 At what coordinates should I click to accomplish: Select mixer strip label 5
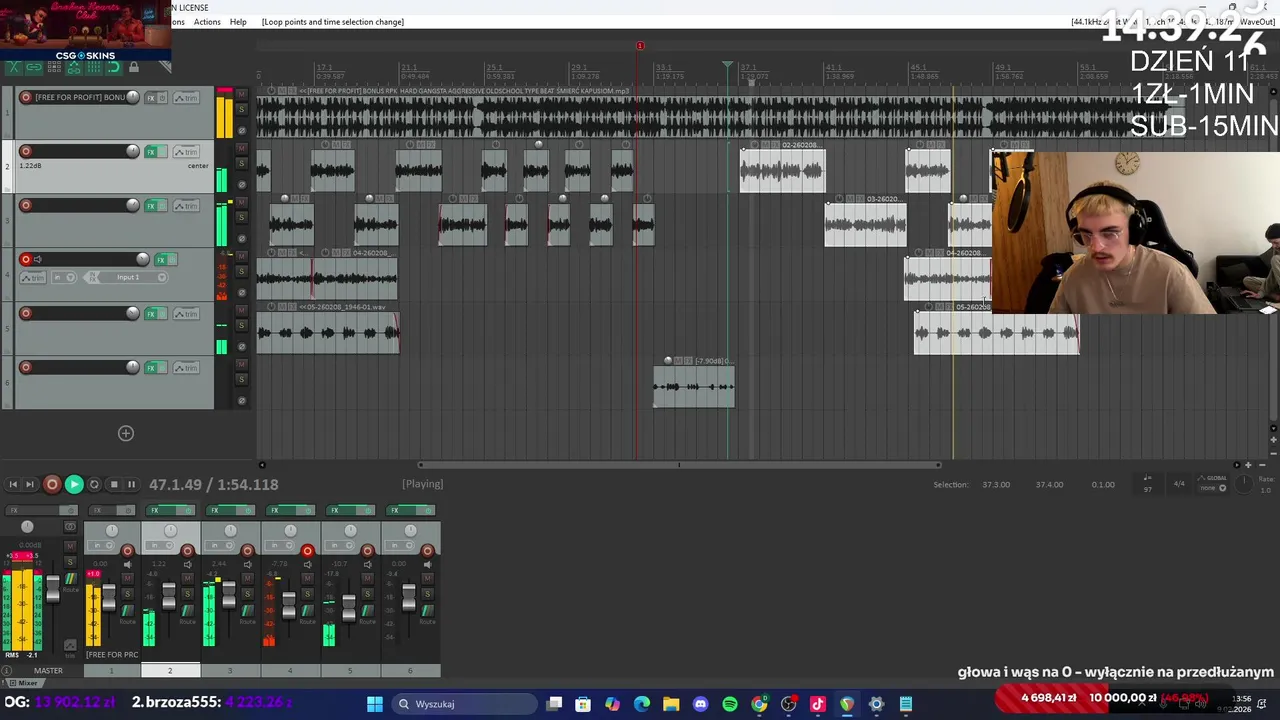click(x=350, y=670)
